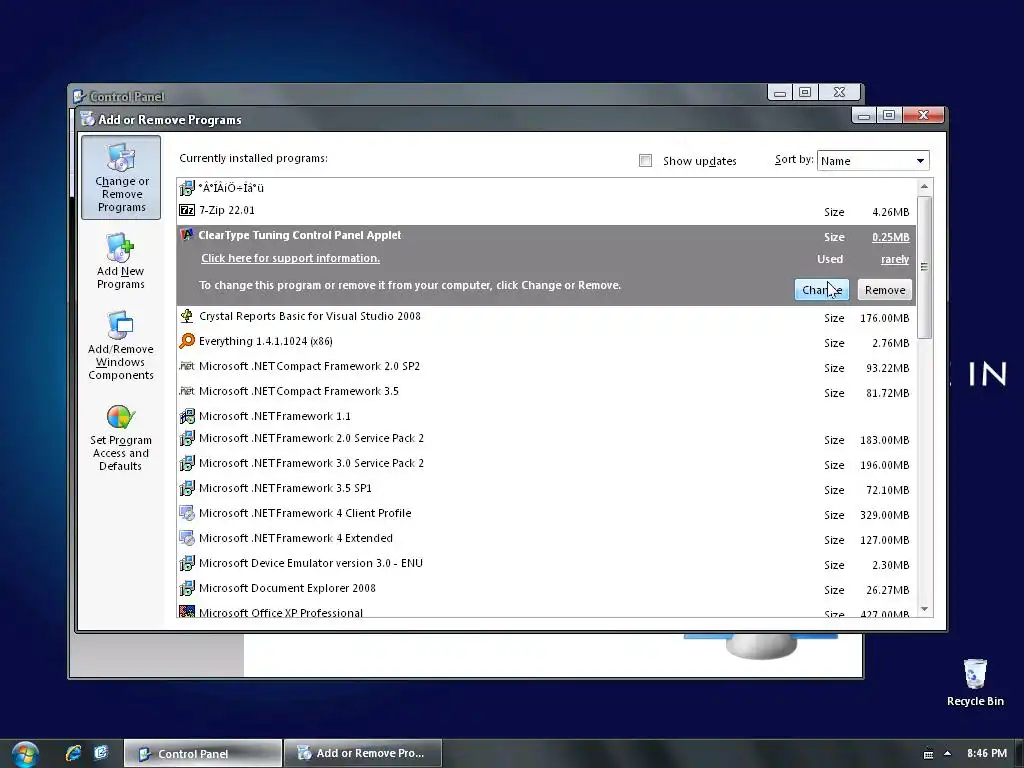Click the 329.00MB size value
This screenshot has height=768, width=1024.
(x=884, y=515)
